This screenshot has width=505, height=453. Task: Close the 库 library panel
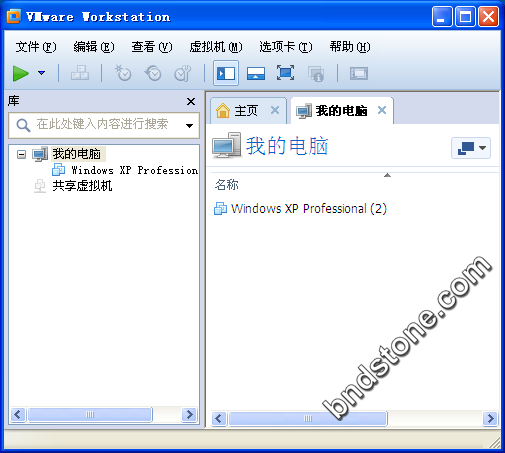point(191,101)
